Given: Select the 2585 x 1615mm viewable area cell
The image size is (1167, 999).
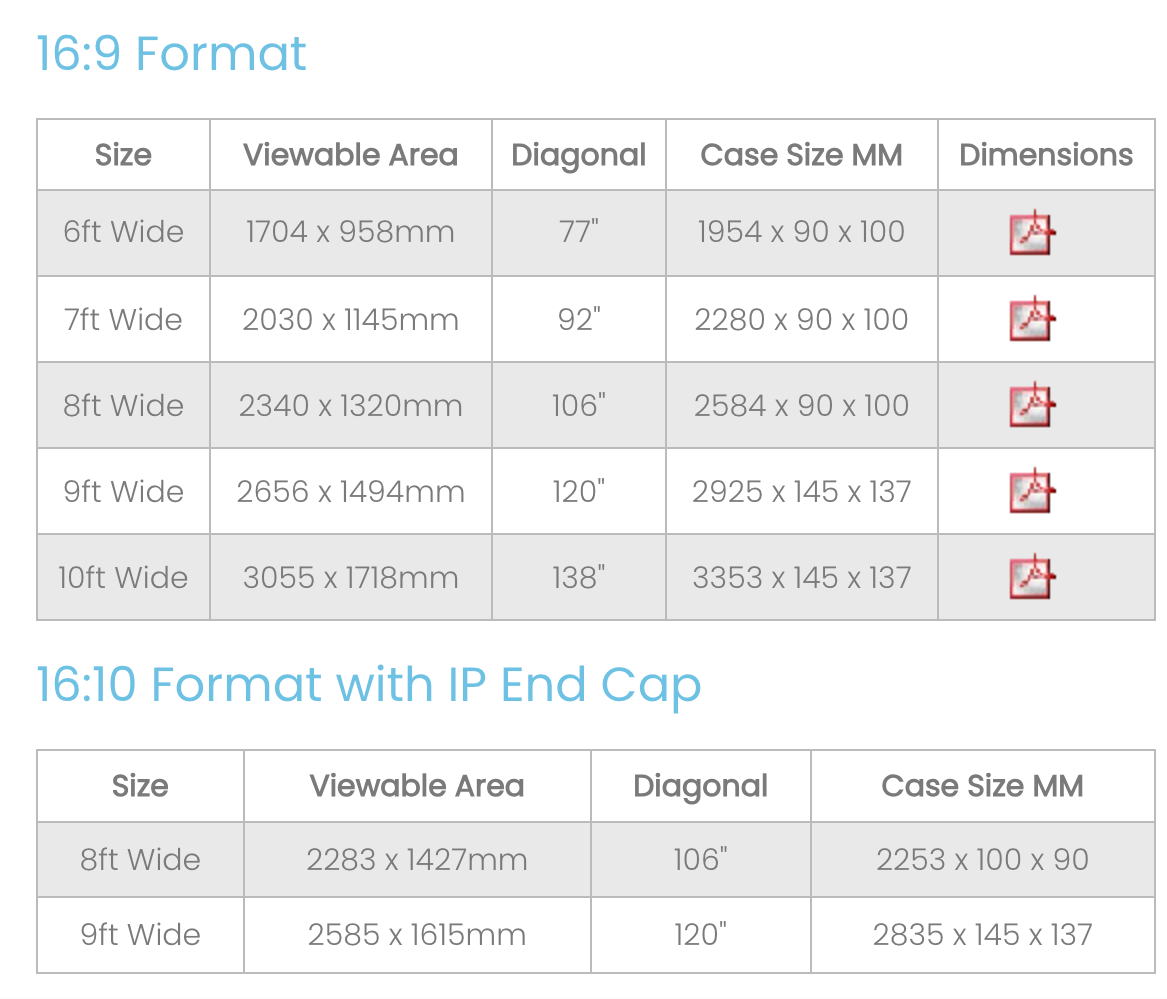Looking at the screenshot, I should point(417,935).
